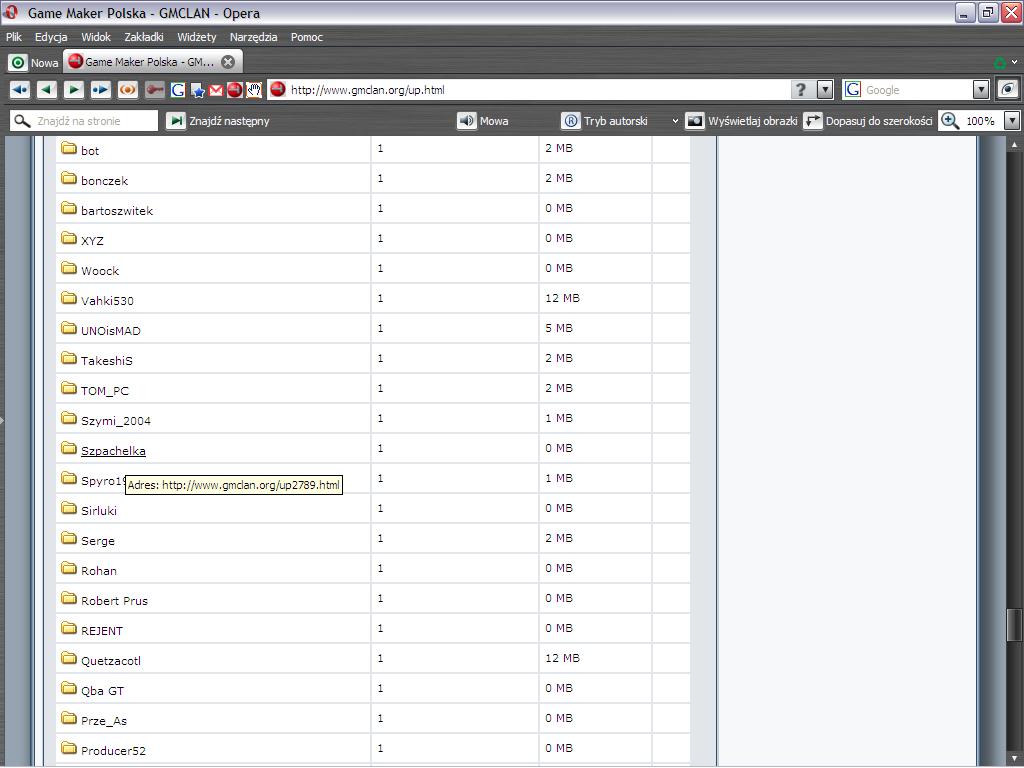Click the folder icon beside TakeshiS
Viewport: 1024px width, 768px height.
[x=69, y=358]
